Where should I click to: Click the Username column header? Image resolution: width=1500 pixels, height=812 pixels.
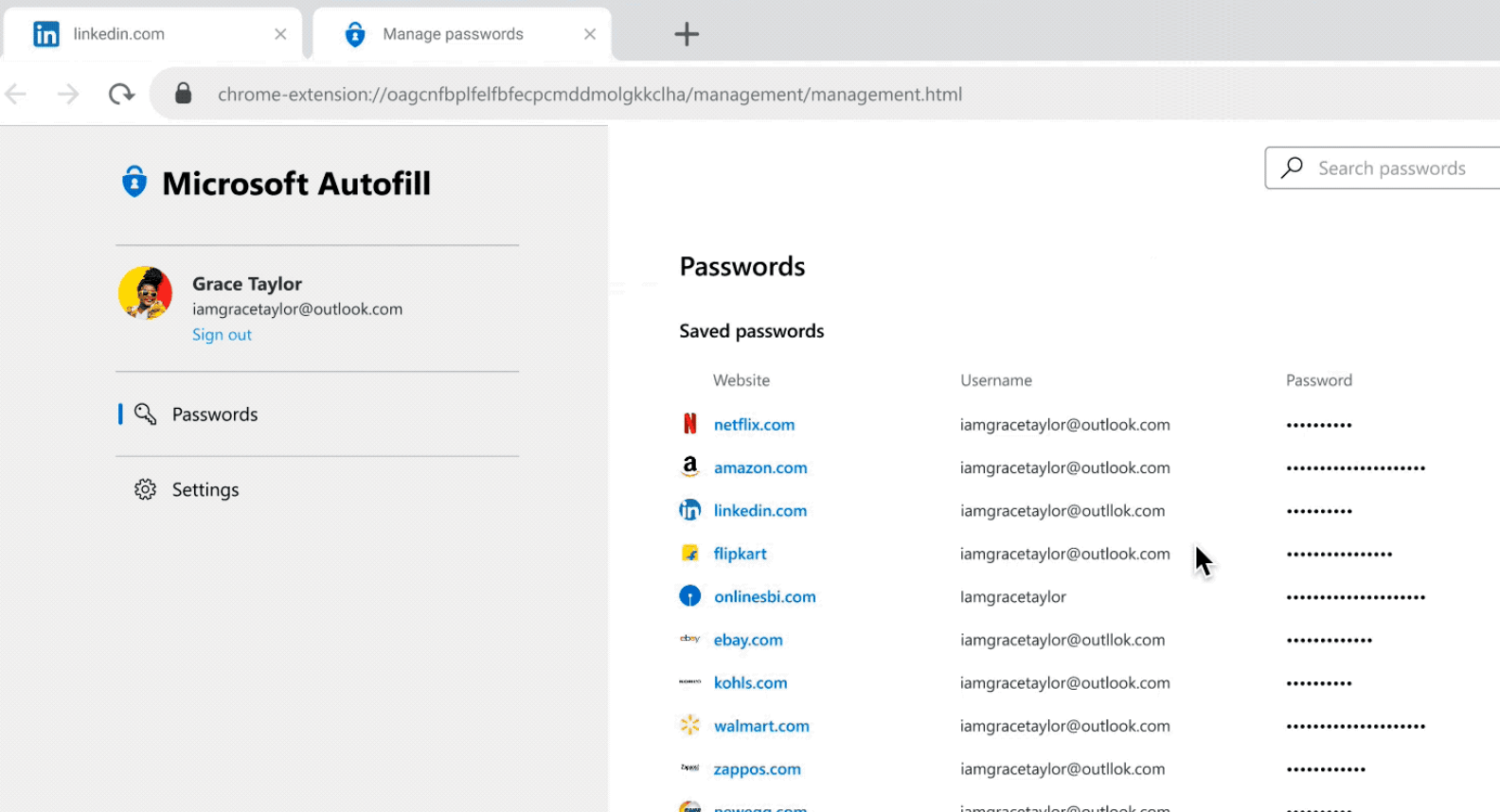(996, 380)
